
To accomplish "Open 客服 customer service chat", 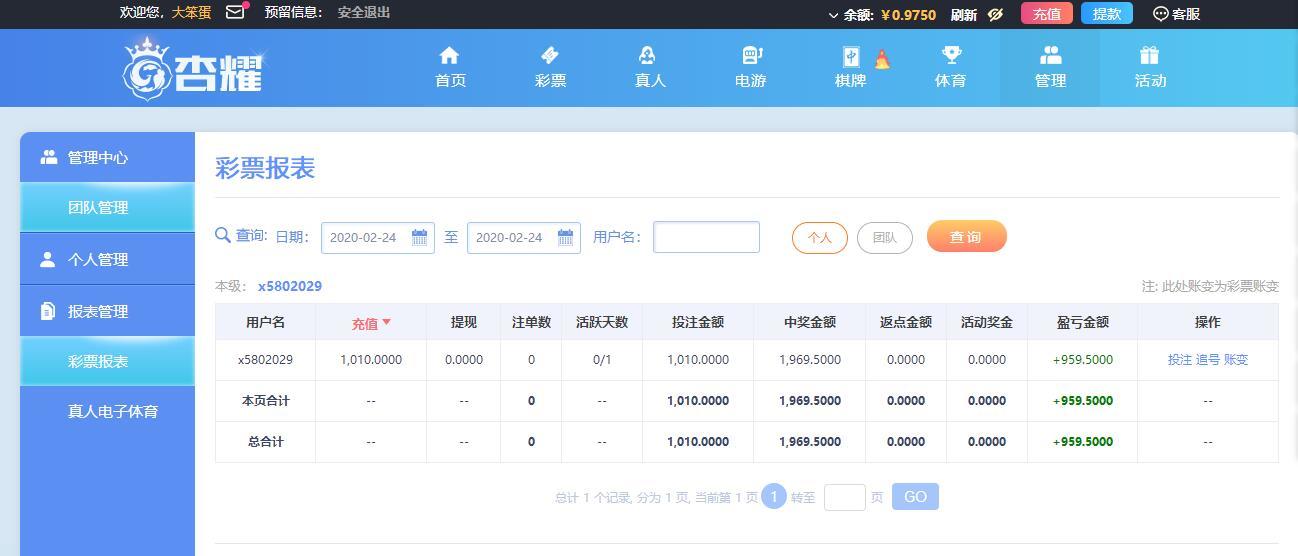I will pyautogui.click(x=1176, y=14).
